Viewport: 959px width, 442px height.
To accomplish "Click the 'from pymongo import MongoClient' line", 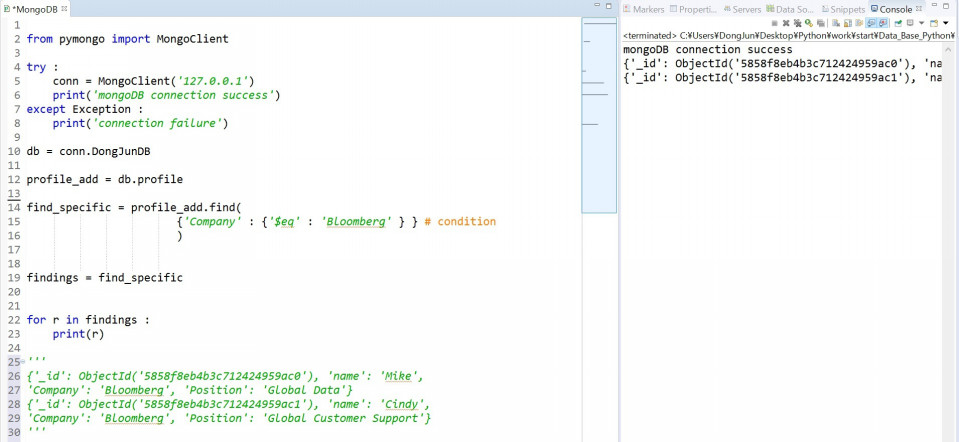I will (128, 39).
